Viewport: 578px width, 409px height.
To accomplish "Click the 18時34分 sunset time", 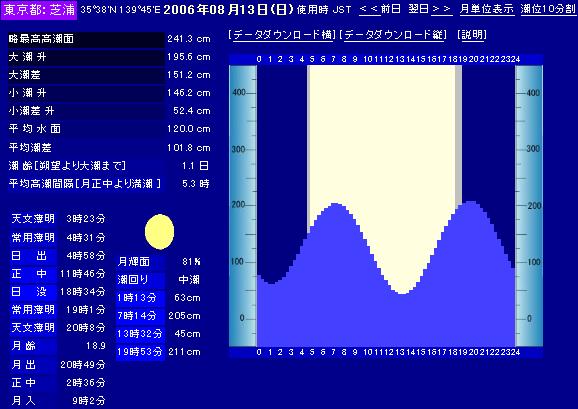I will [83, 292].
